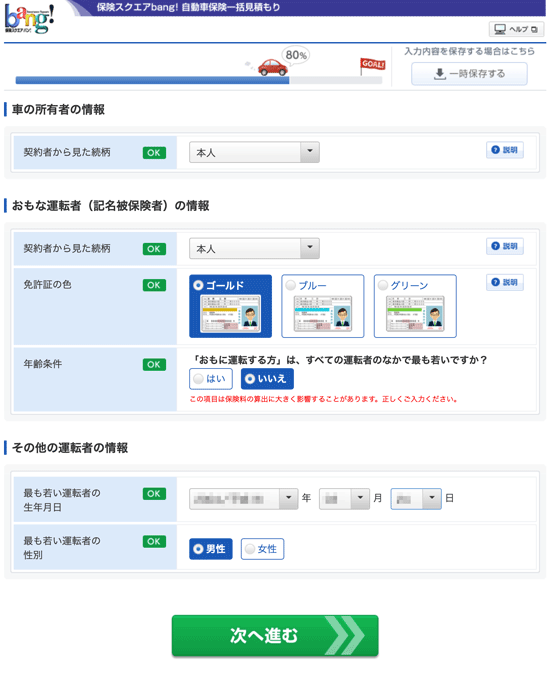Click the GOAL flag icon
This screenshot has height=676, width=550.
tap(372, 66)
